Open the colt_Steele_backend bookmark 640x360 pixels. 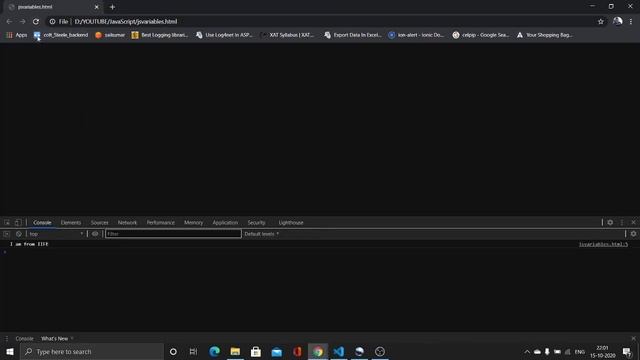pyautogui.click(x=61, y=35)
